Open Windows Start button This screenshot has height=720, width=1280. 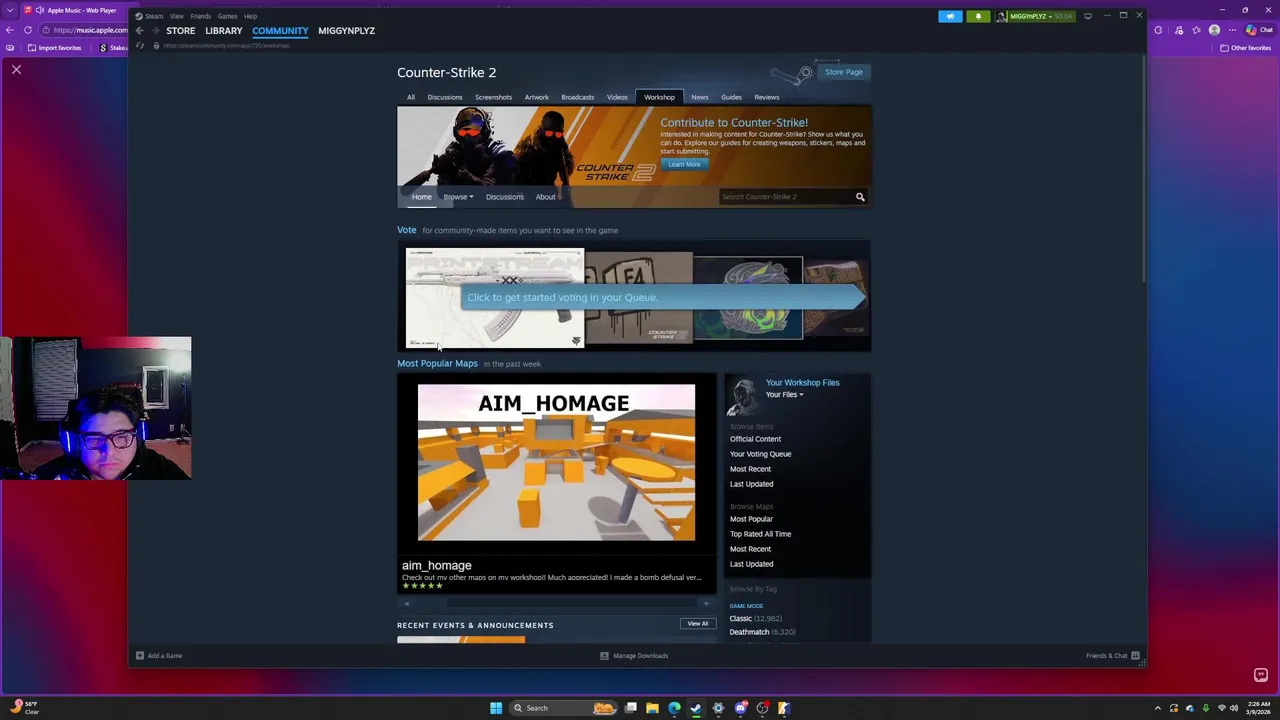click(496, 708)
